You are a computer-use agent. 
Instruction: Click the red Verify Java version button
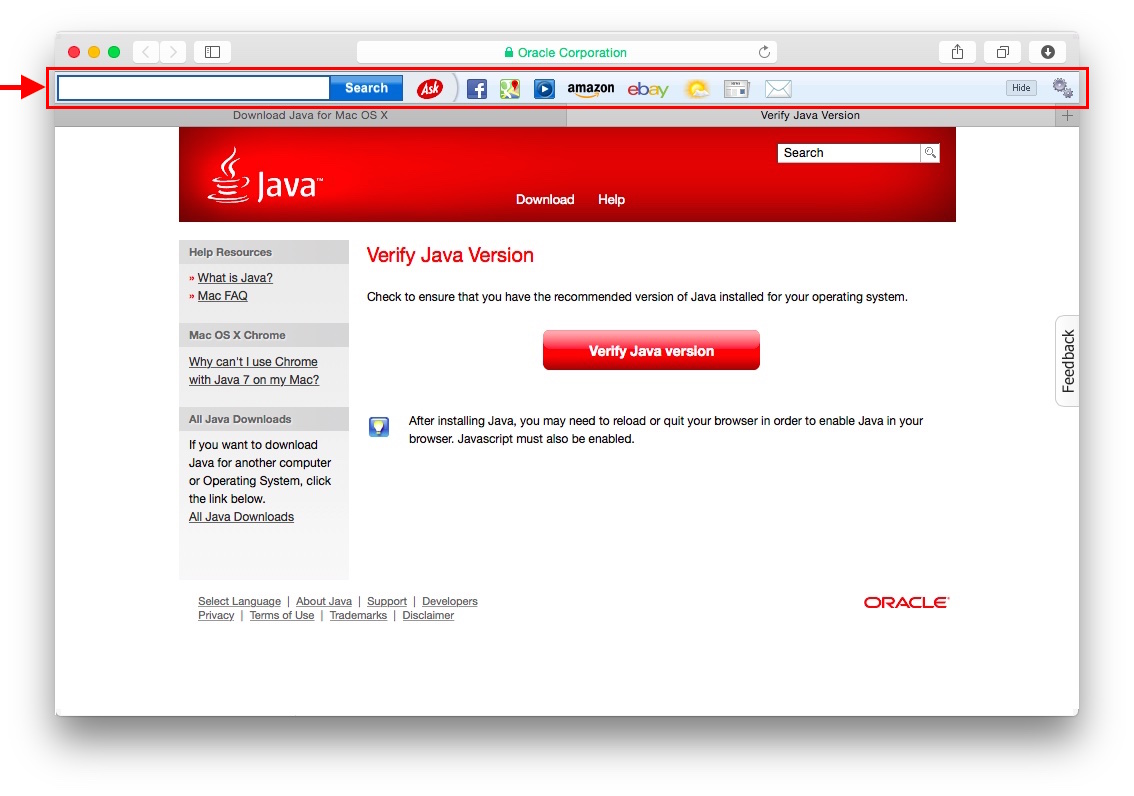click(651, 351)
